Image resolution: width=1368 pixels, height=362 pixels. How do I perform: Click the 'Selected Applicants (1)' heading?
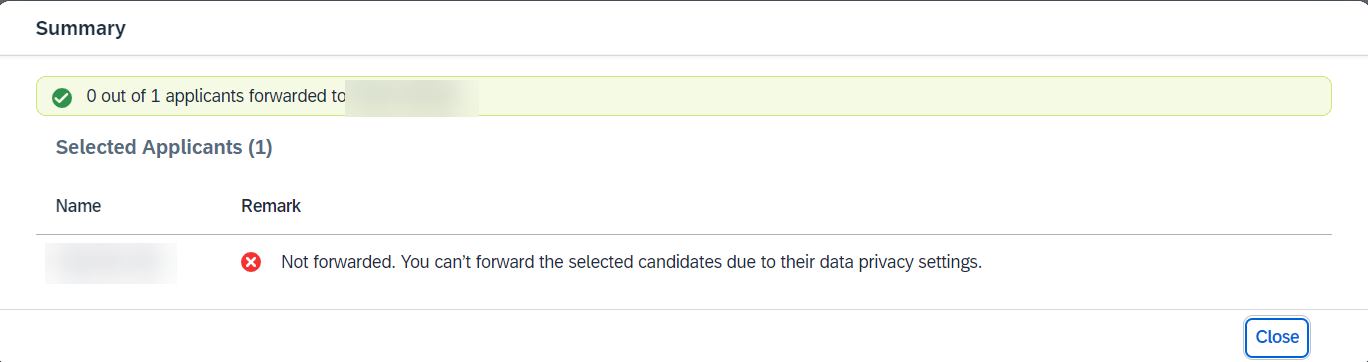coord(164,147)
